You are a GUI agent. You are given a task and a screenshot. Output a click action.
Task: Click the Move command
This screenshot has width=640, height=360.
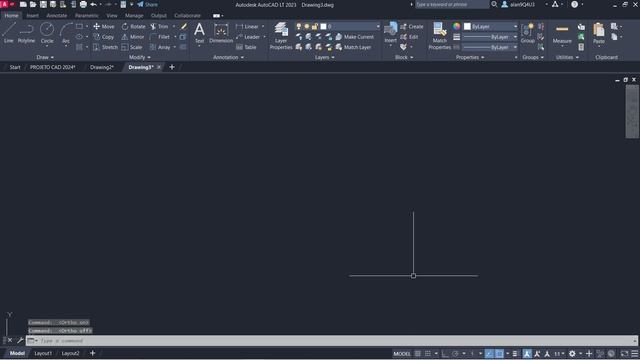104,27
